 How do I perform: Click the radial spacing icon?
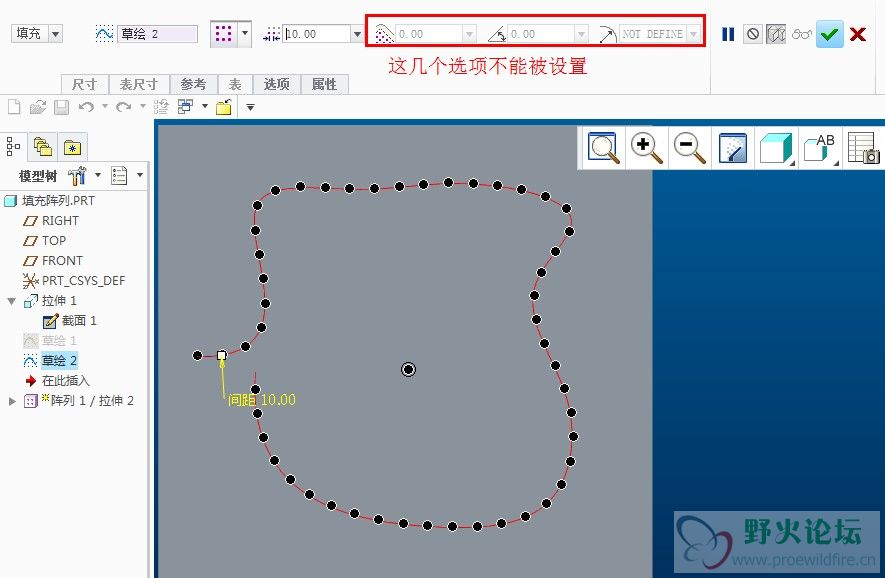[607, 34]
